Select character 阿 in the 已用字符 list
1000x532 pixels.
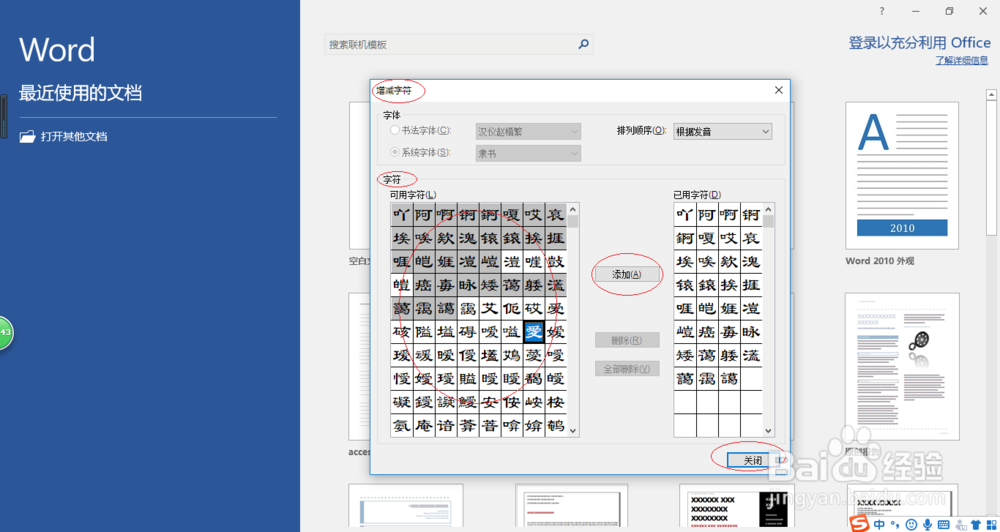click(x=707, y=215)
